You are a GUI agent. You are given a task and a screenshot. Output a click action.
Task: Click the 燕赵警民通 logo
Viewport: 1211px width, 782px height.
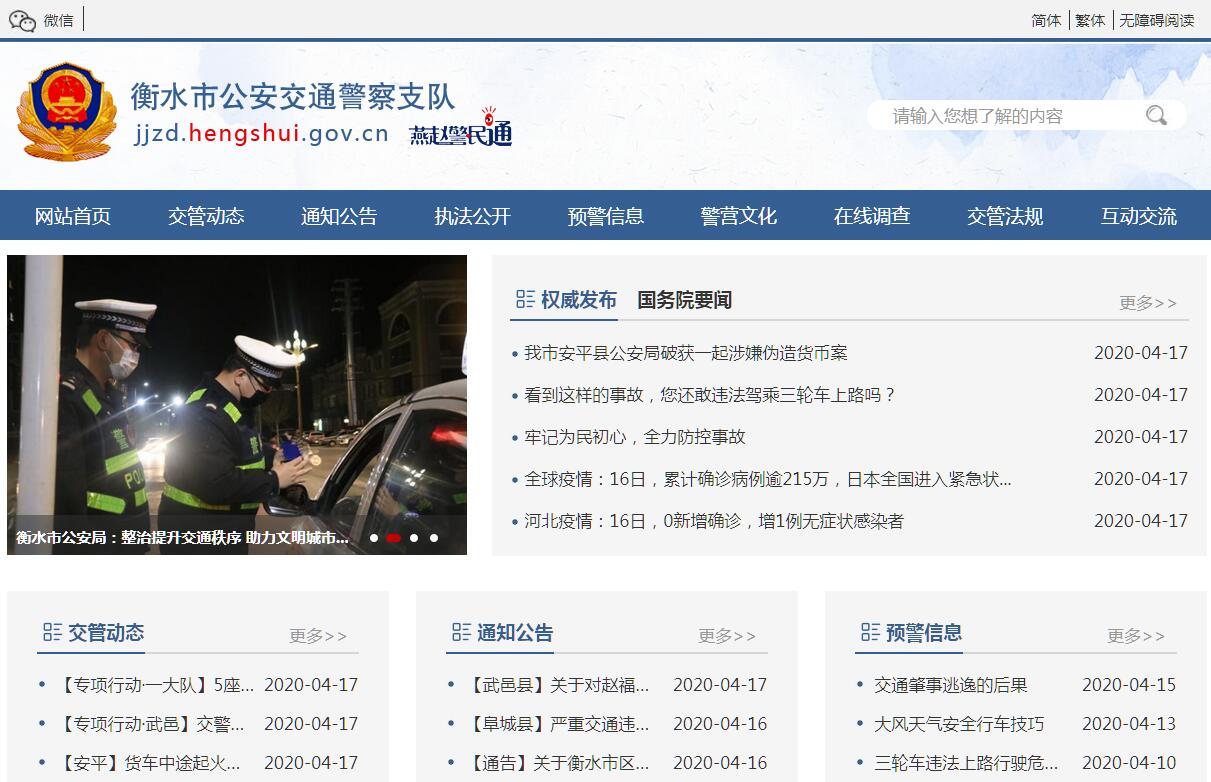461,131
